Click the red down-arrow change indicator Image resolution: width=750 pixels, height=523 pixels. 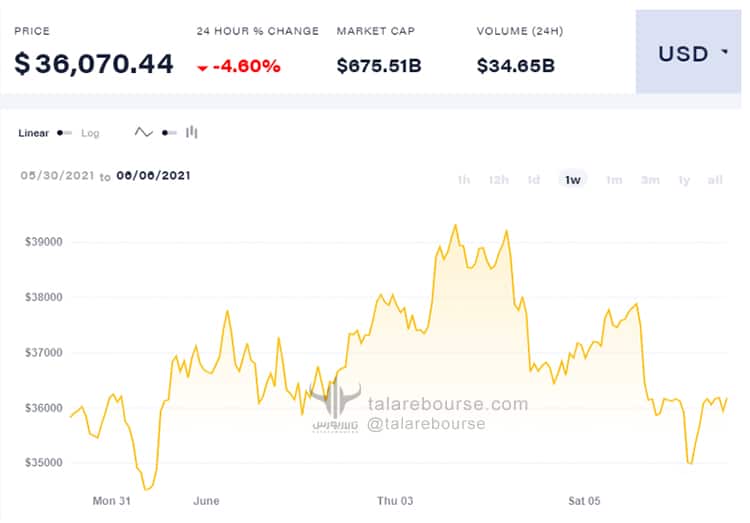point(202,68)
